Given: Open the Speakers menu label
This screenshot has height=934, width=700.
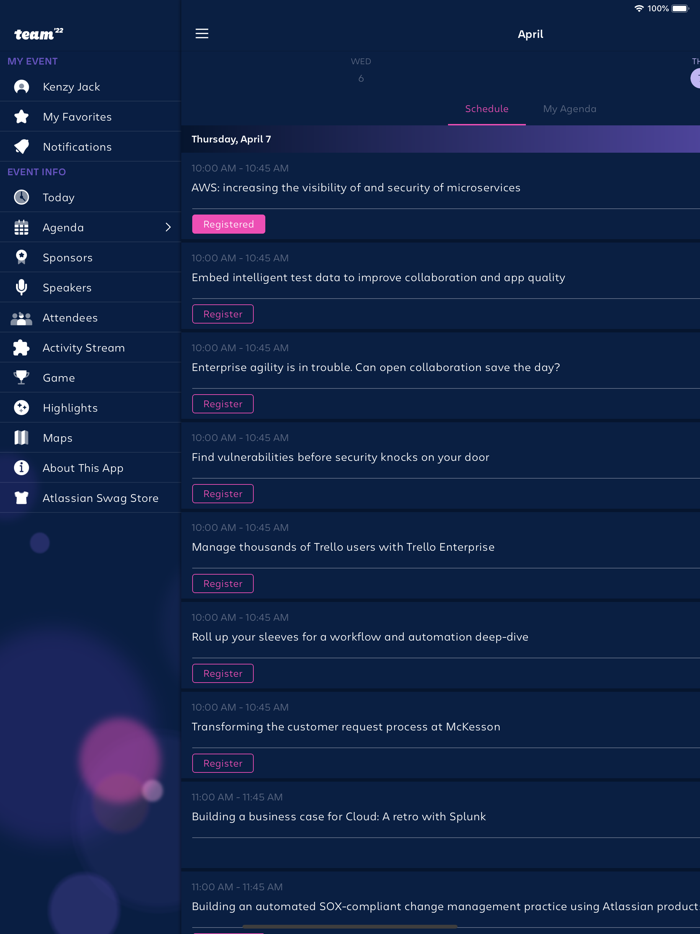Looking at the screenshot, I should click(x=67, y=288).
